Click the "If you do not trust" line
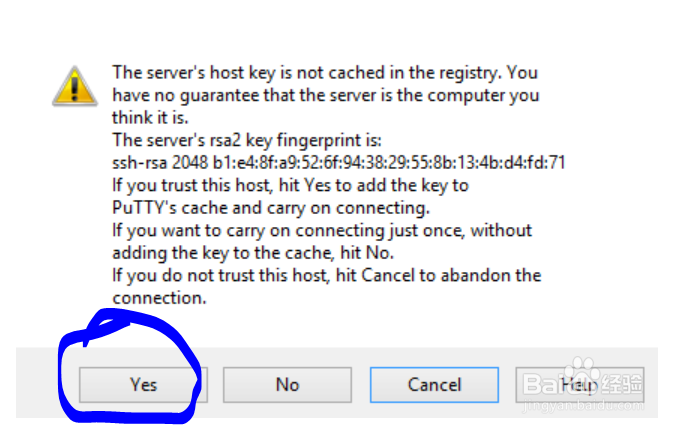 point(326,275)
